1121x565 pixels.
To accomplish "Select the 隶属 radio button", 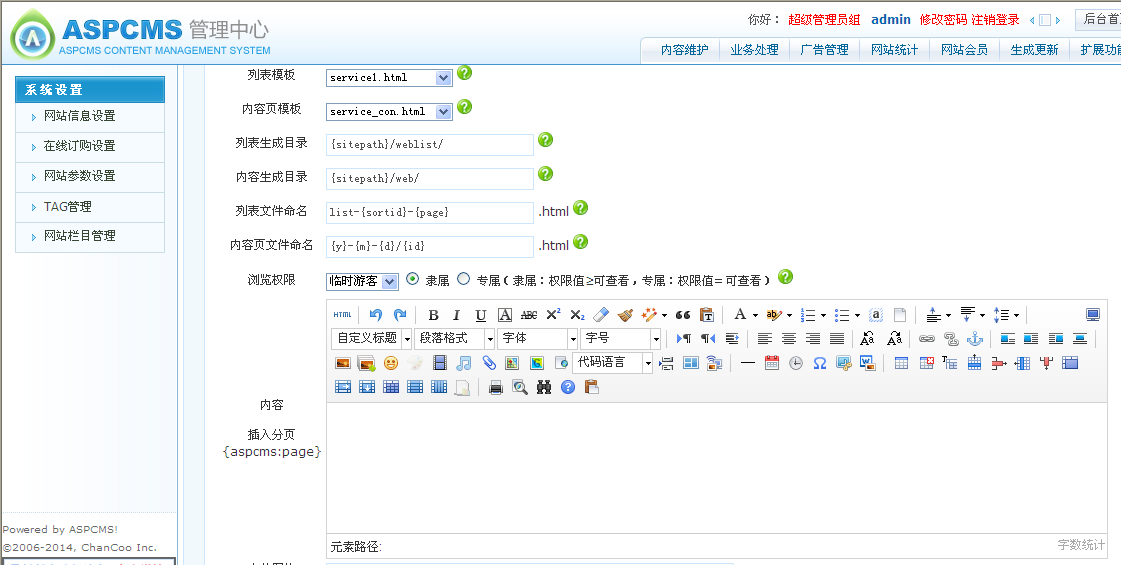I will pos(413,280).
